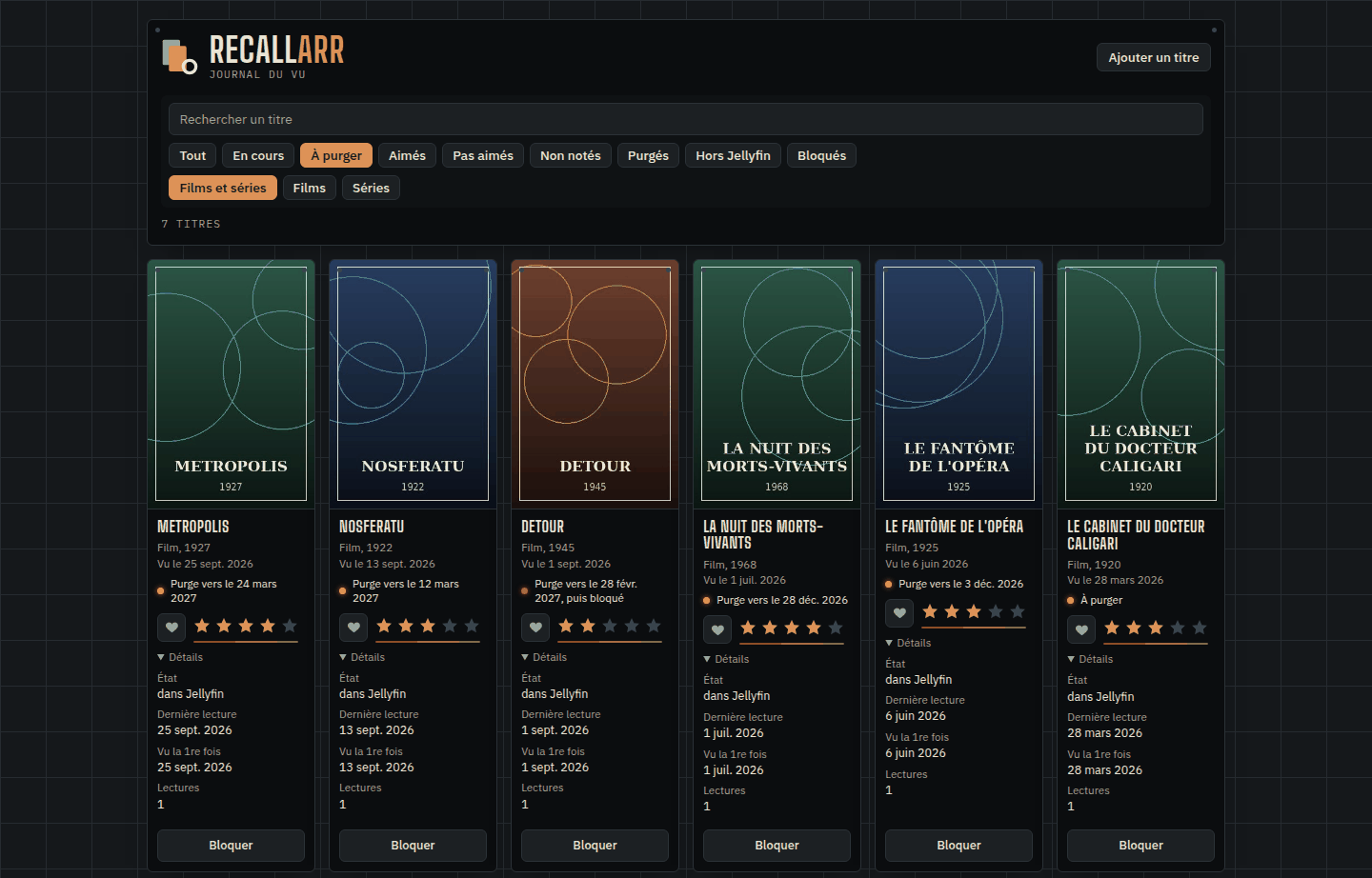Show the Purgés filter
This screenshot has height=878, width=1372.
tap(648, 155)
